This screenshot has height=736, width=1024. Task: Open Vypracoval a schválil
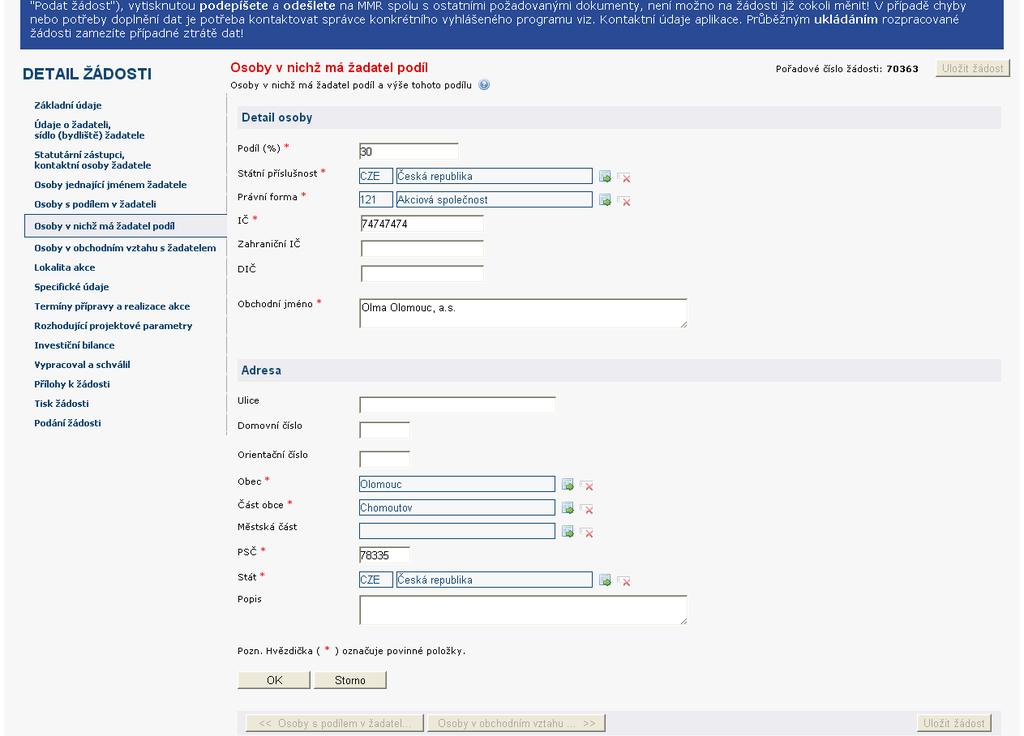click(82, 365)
